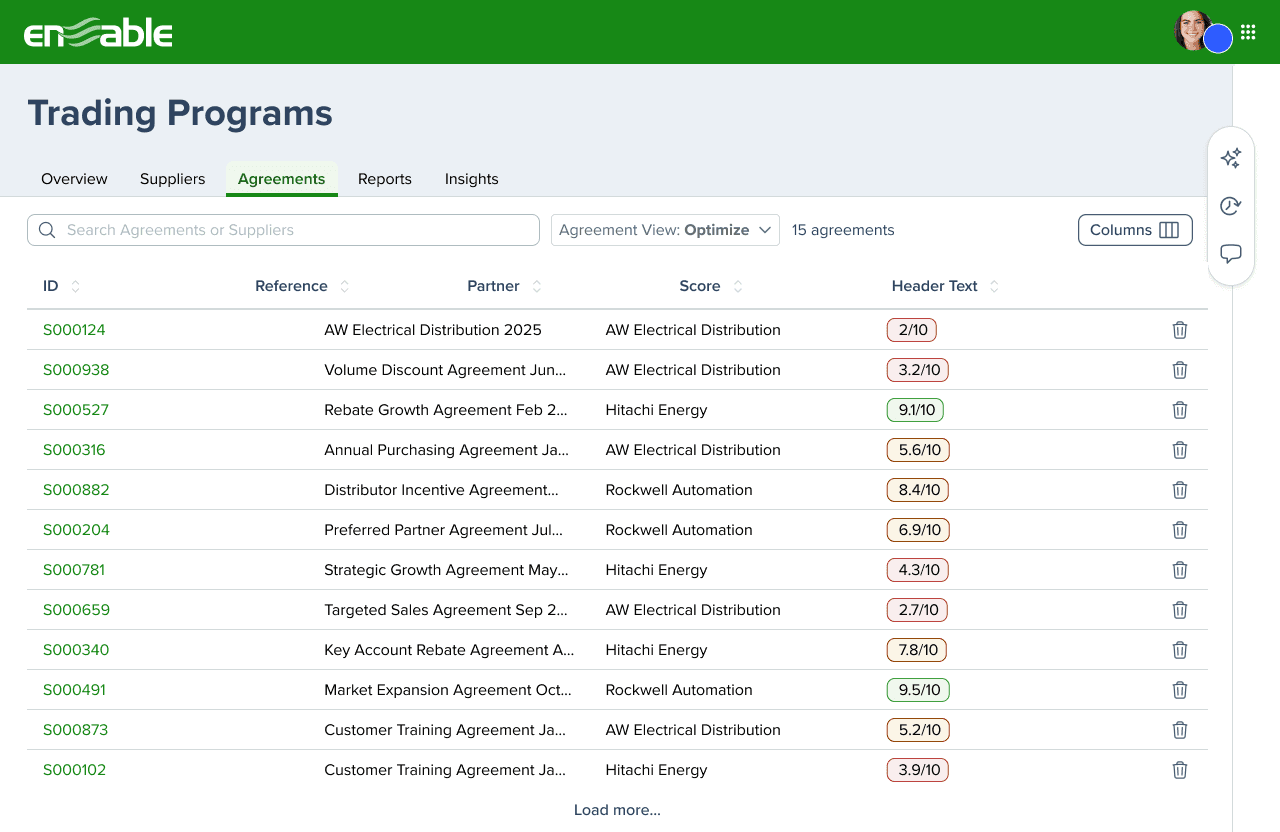Click the search magnifier icon
The image size is (1280, 832).
pos(47,230)
